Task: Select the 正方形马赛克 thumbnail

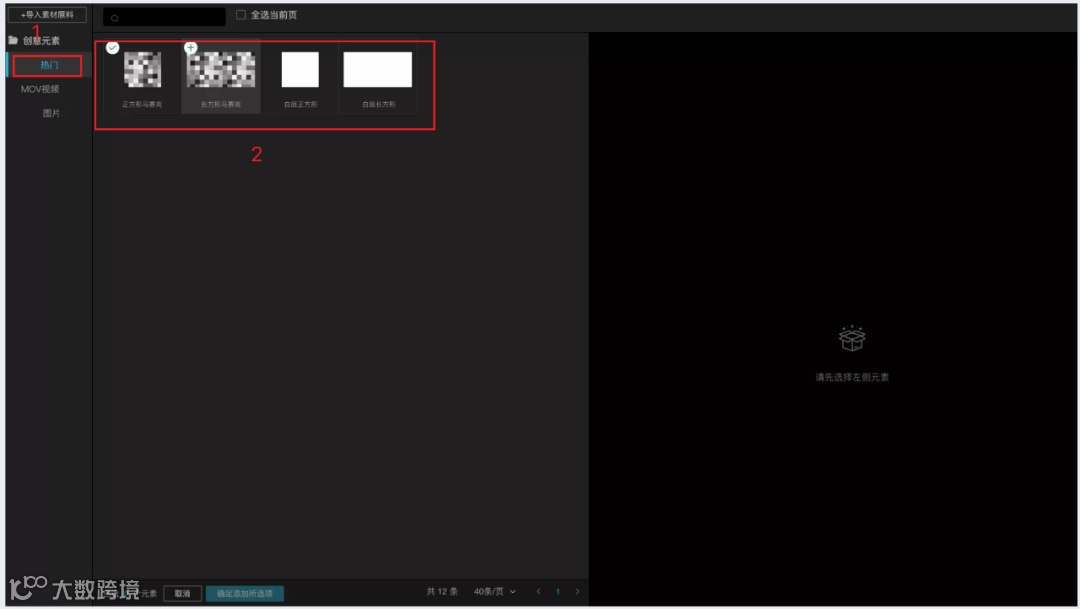Action: tap(143, 70)
